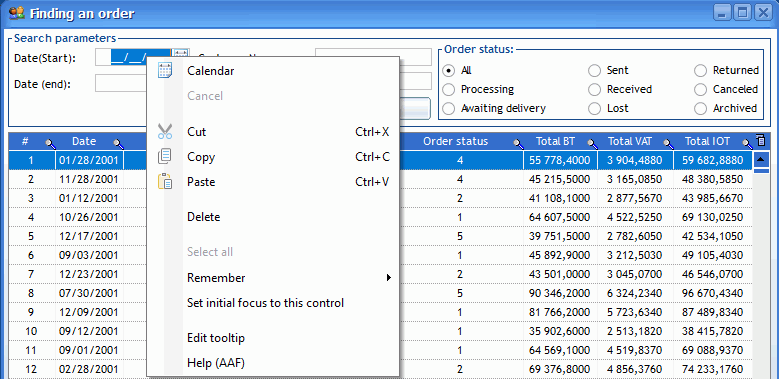Viewport: 779px width, 379px height.
Task: Click magnifier icon in # column header
Action: tap(51, 144)
